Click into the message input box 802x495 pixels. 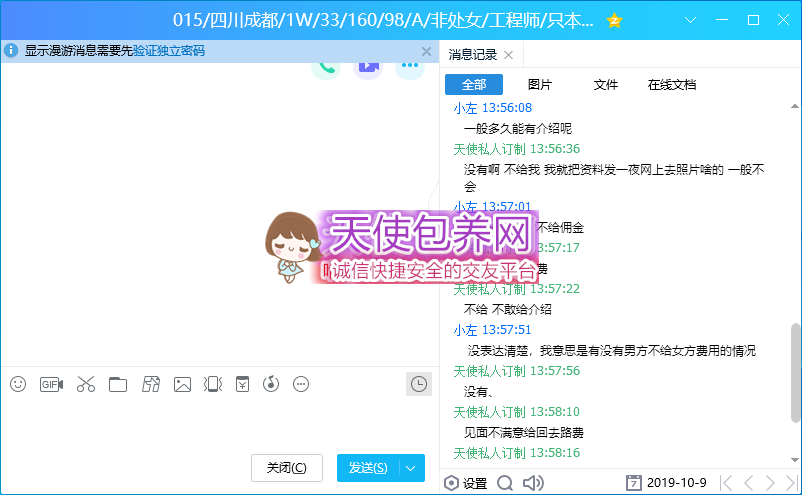pos(220,424)
